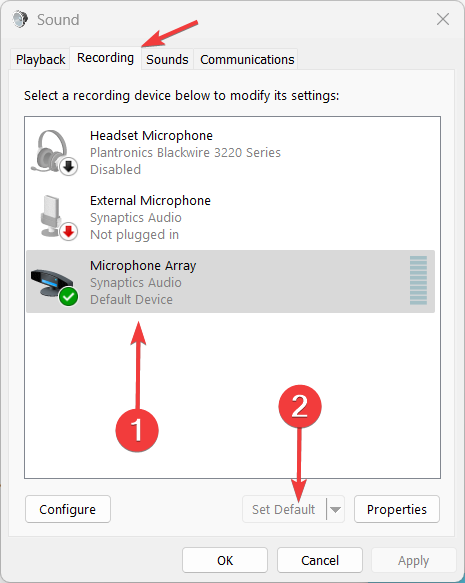The image size is (465, 583).
Task: Click the black disabled arrow badge on headset
Action: [68, 167]
